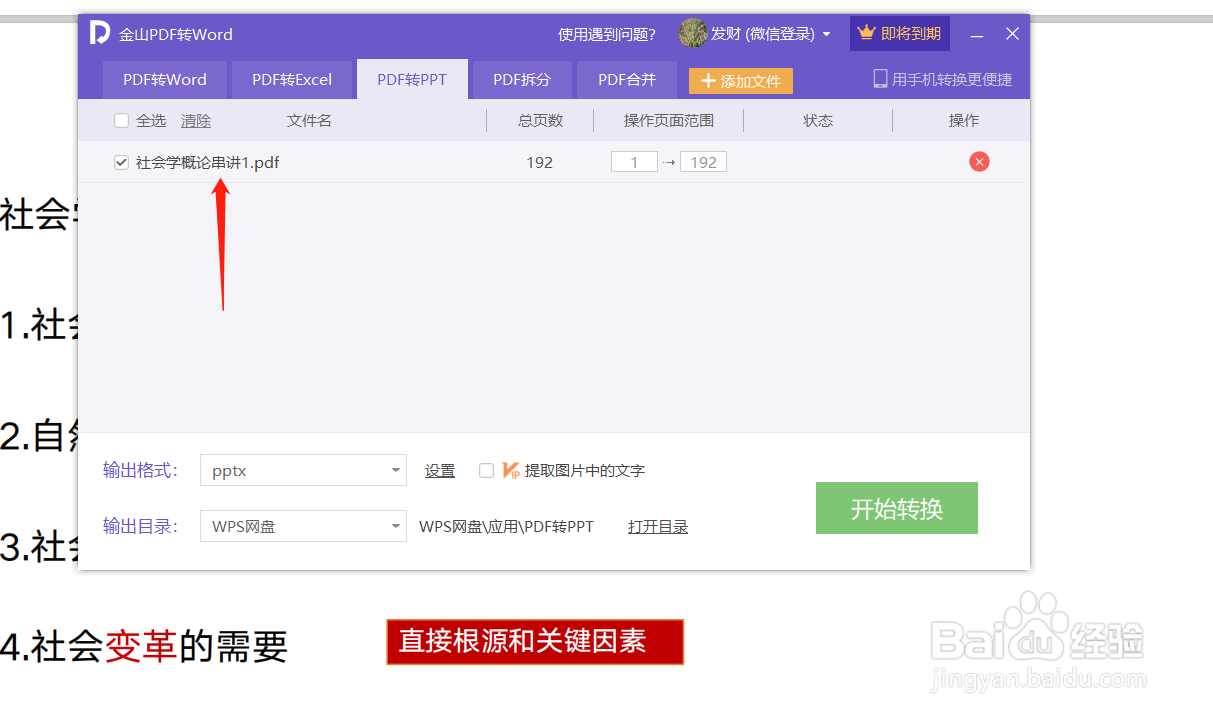Switch to the PDF转Excel tab
1213x721 pixels.
pyautogui.click(x=292, y=80)
